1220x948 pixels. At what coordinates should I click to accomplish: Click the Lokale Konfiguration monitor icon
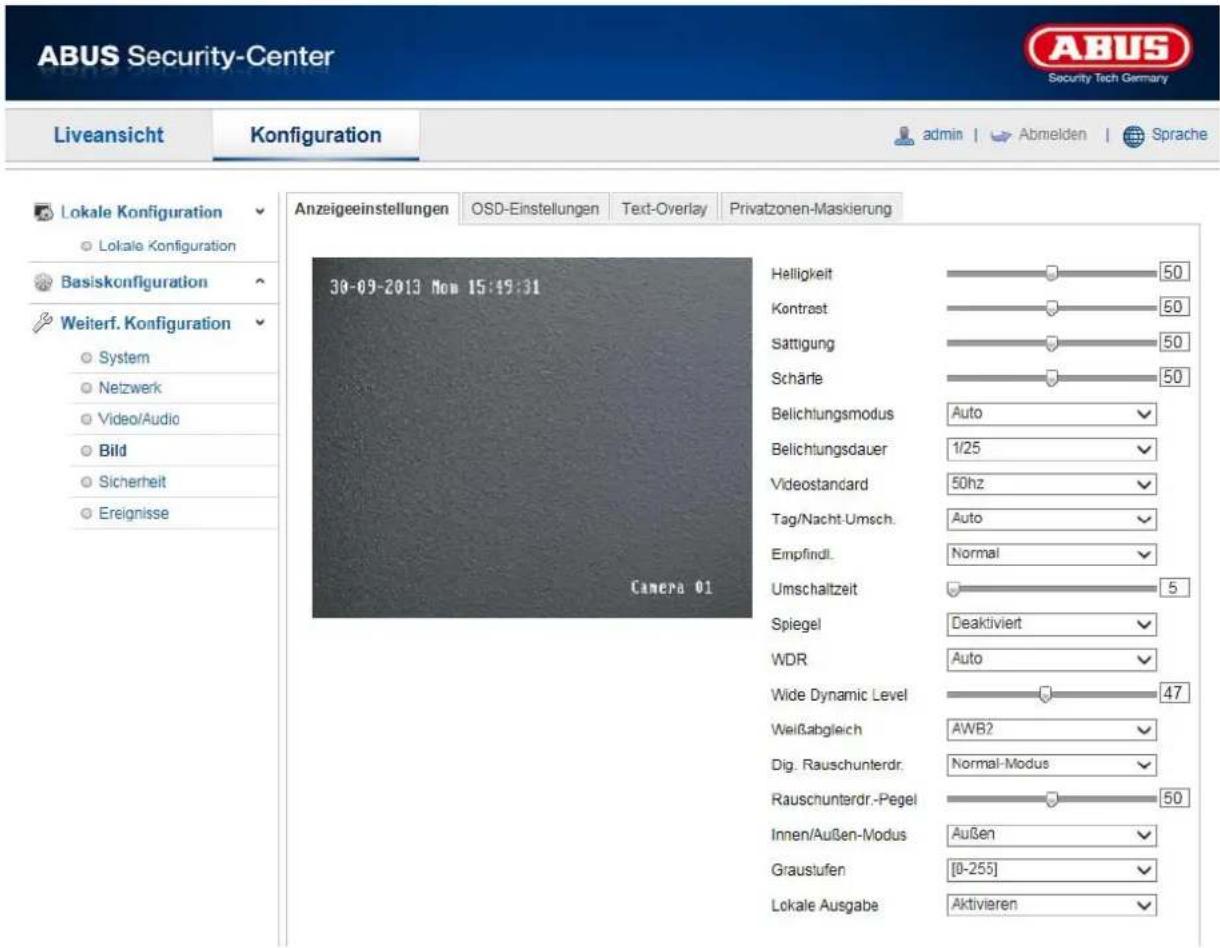click(x=44, y=212)
